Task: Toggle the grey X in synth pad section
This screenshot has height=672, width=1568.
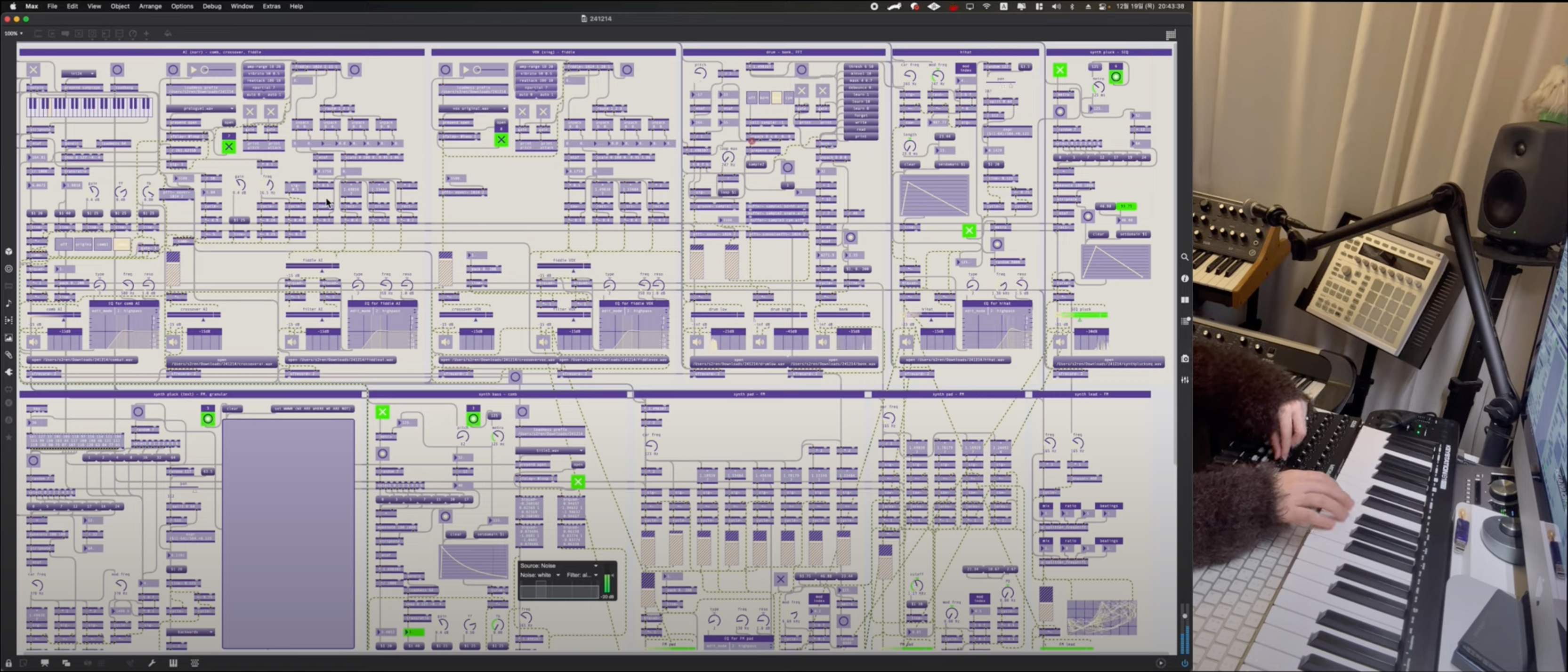Action: click(780, 580)
